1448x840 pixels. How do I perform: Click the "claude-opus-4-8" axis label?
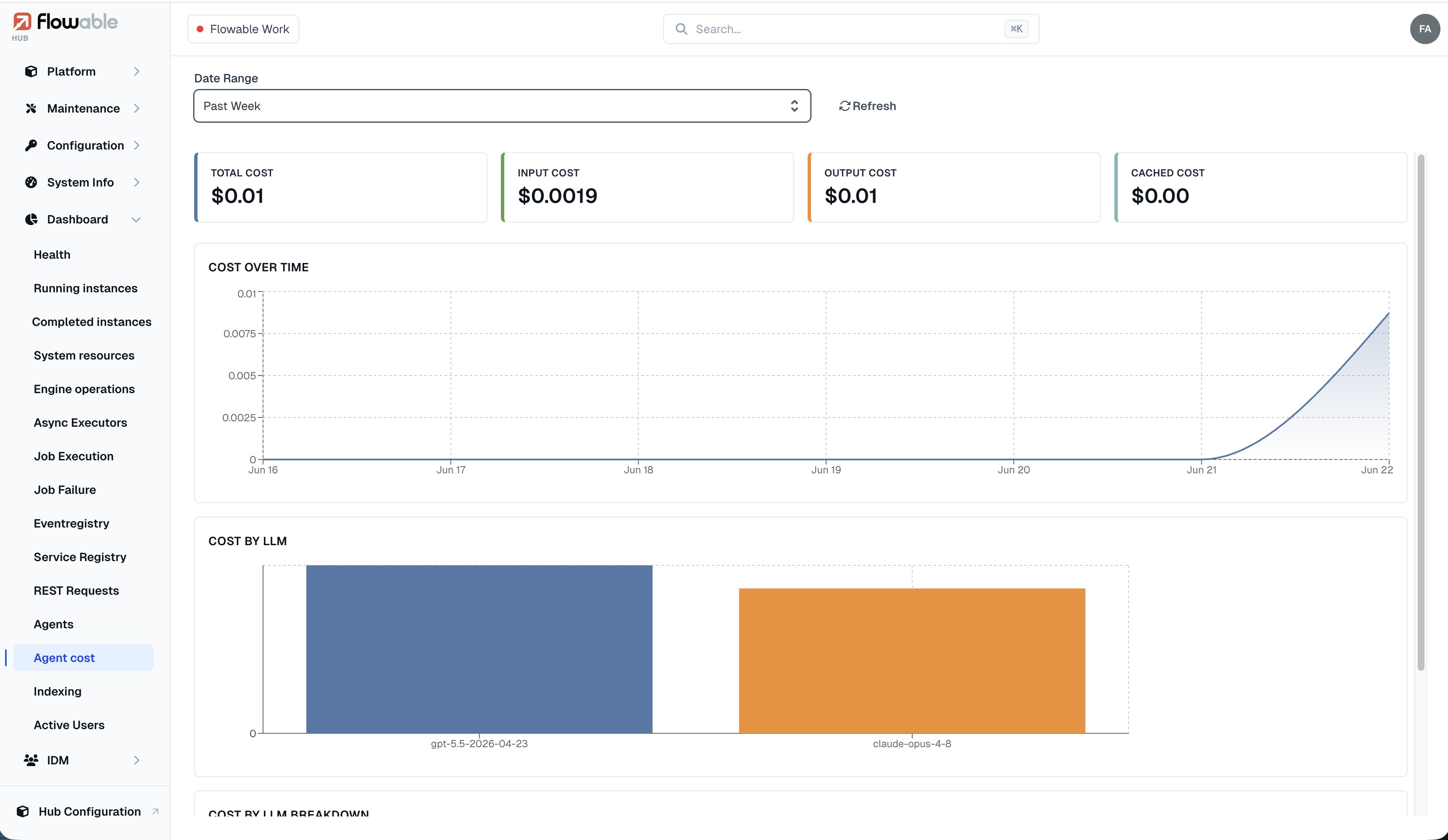pos(912,743)
